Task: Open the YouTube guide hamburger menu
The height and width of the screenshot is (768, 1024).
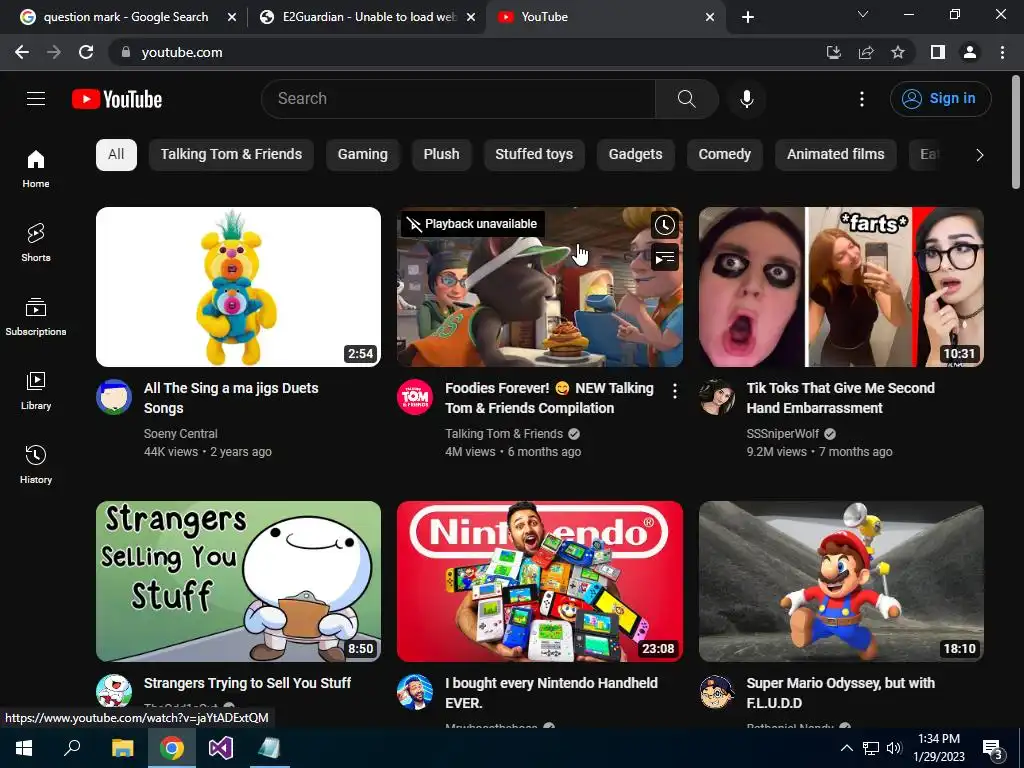Action: 36,99
